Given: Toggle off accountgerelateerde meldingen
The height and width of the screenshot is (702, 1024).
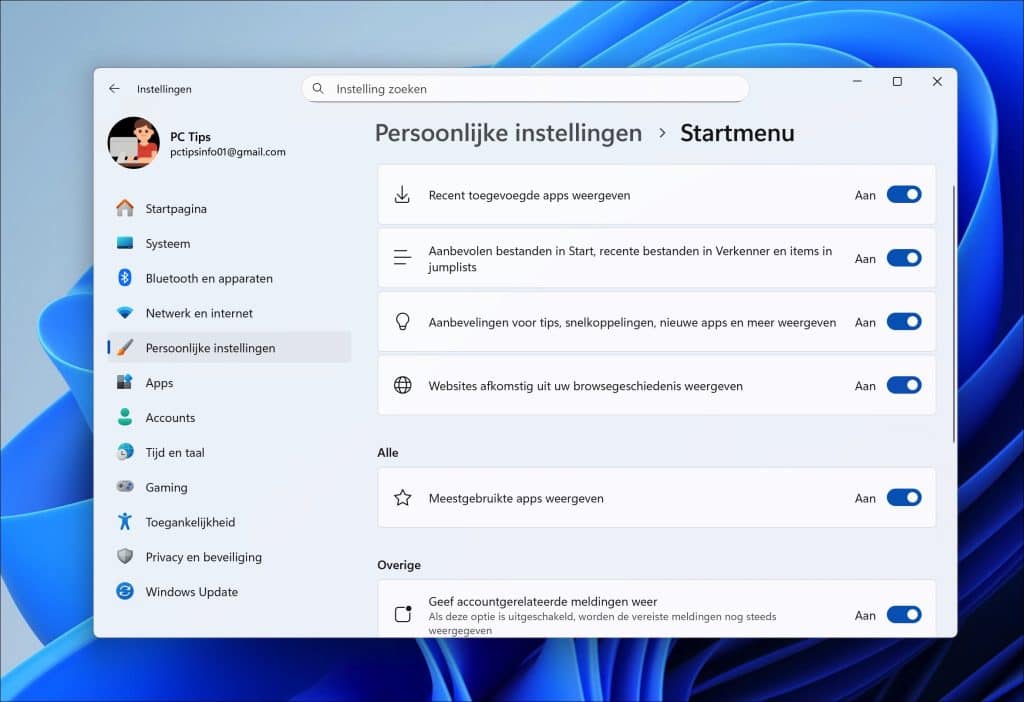Looking at the screenshot, I should point(904,614).
